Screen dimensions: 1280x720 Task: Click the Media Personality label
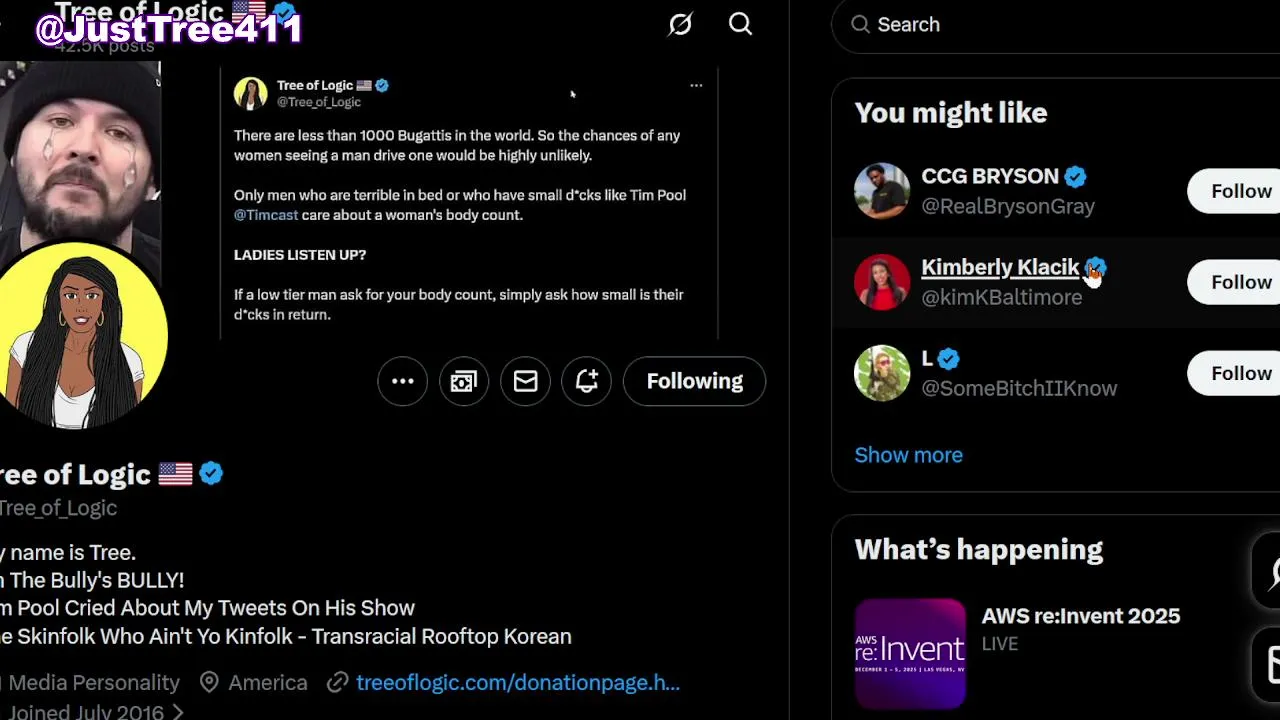tap(94, 683)
